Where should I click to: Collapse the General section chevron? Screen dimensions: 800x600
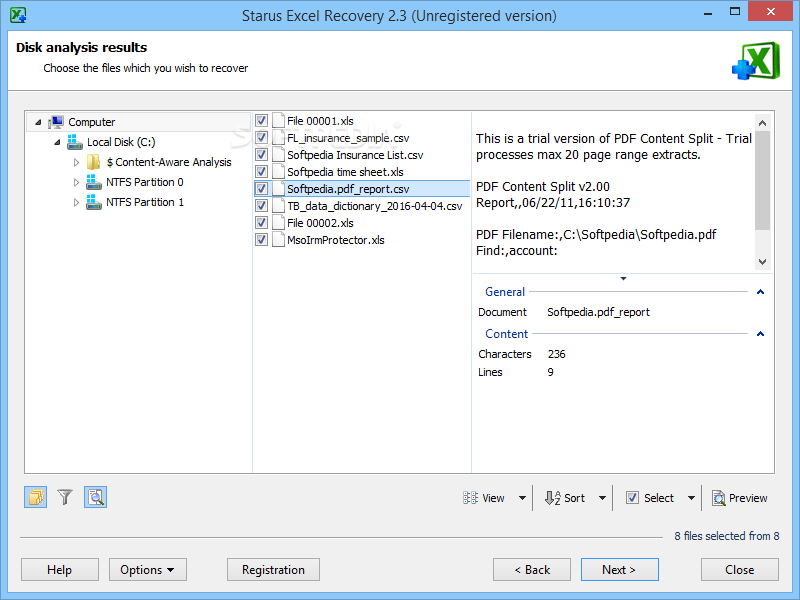[760, 292]
